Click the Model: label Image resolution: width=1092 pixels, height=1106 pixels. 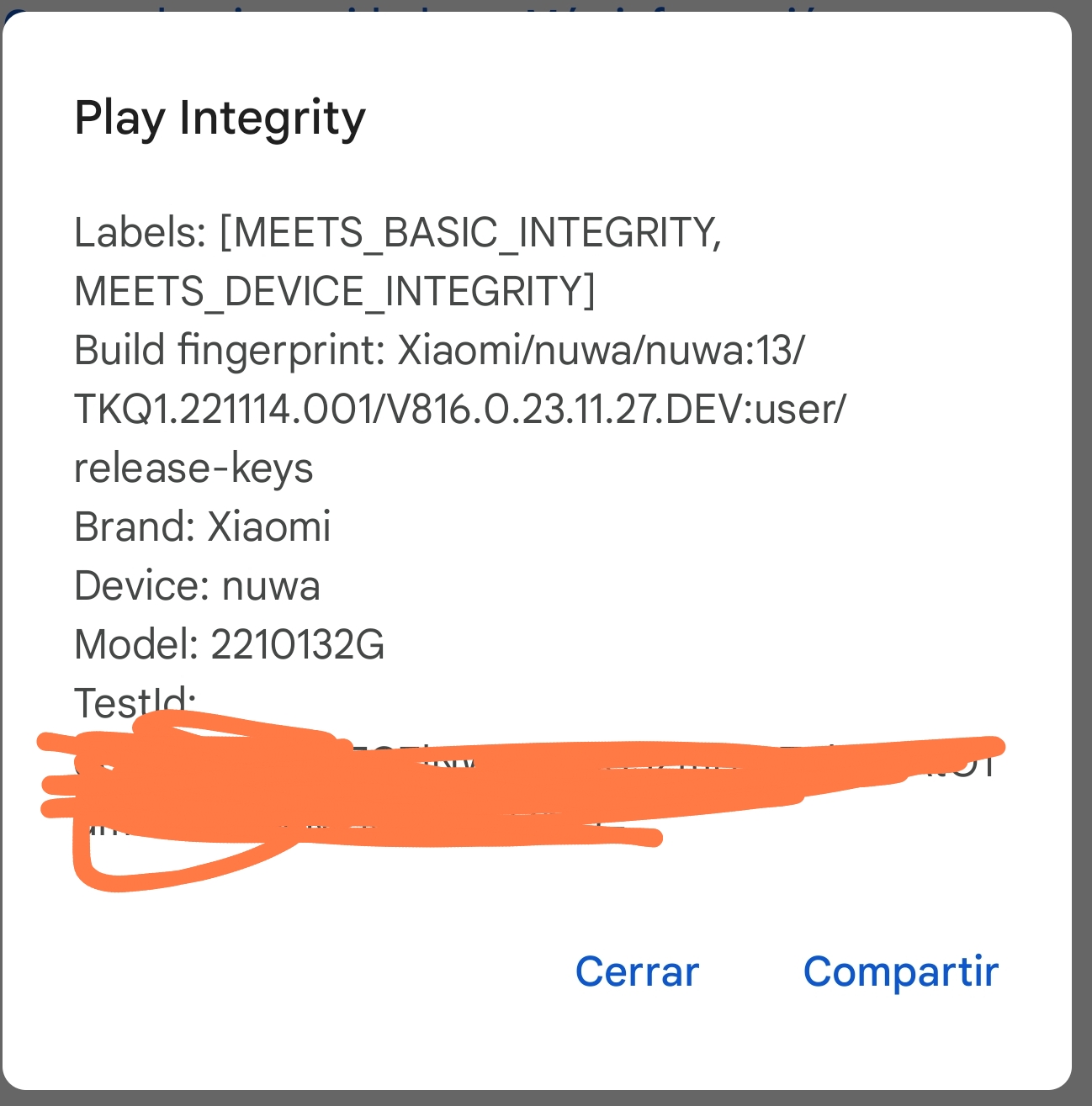coord(136,645)
